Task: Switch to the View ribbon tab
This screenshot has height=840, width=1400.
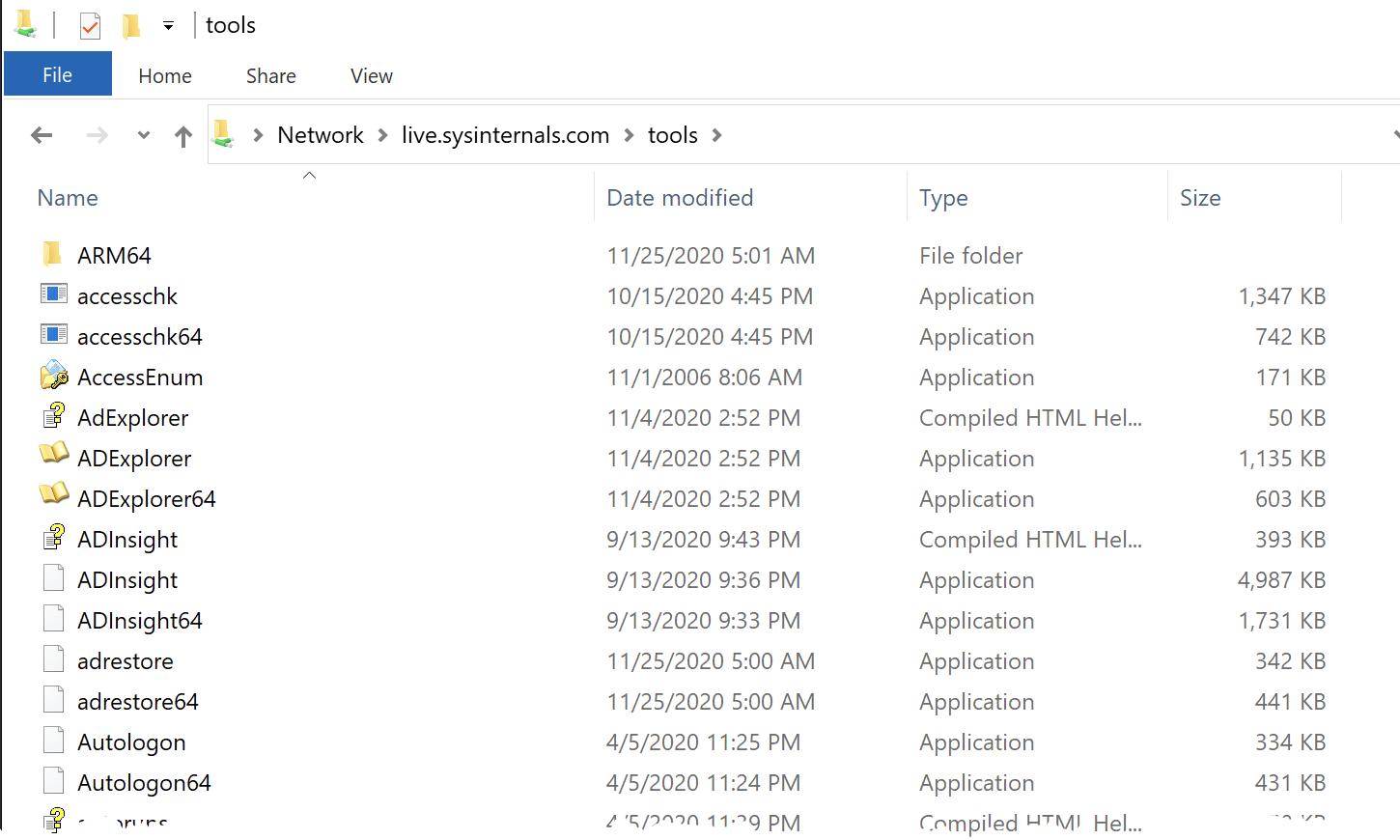Action: point(372,75)
